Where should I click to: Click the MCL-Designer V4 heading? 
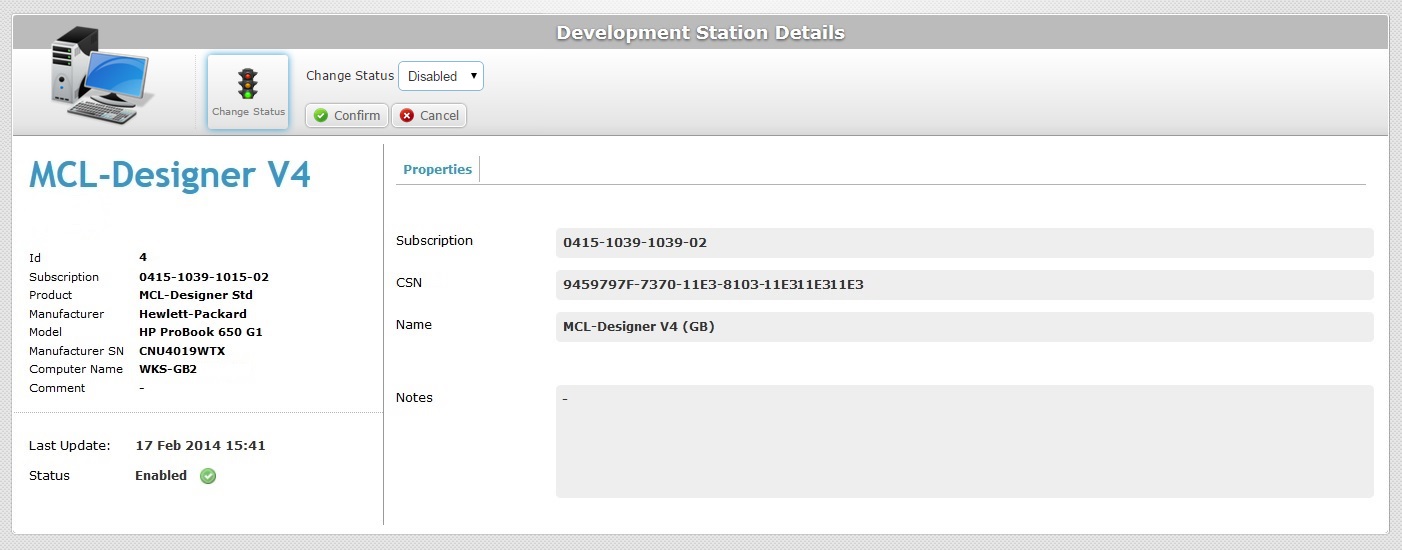tap(170, 175)
